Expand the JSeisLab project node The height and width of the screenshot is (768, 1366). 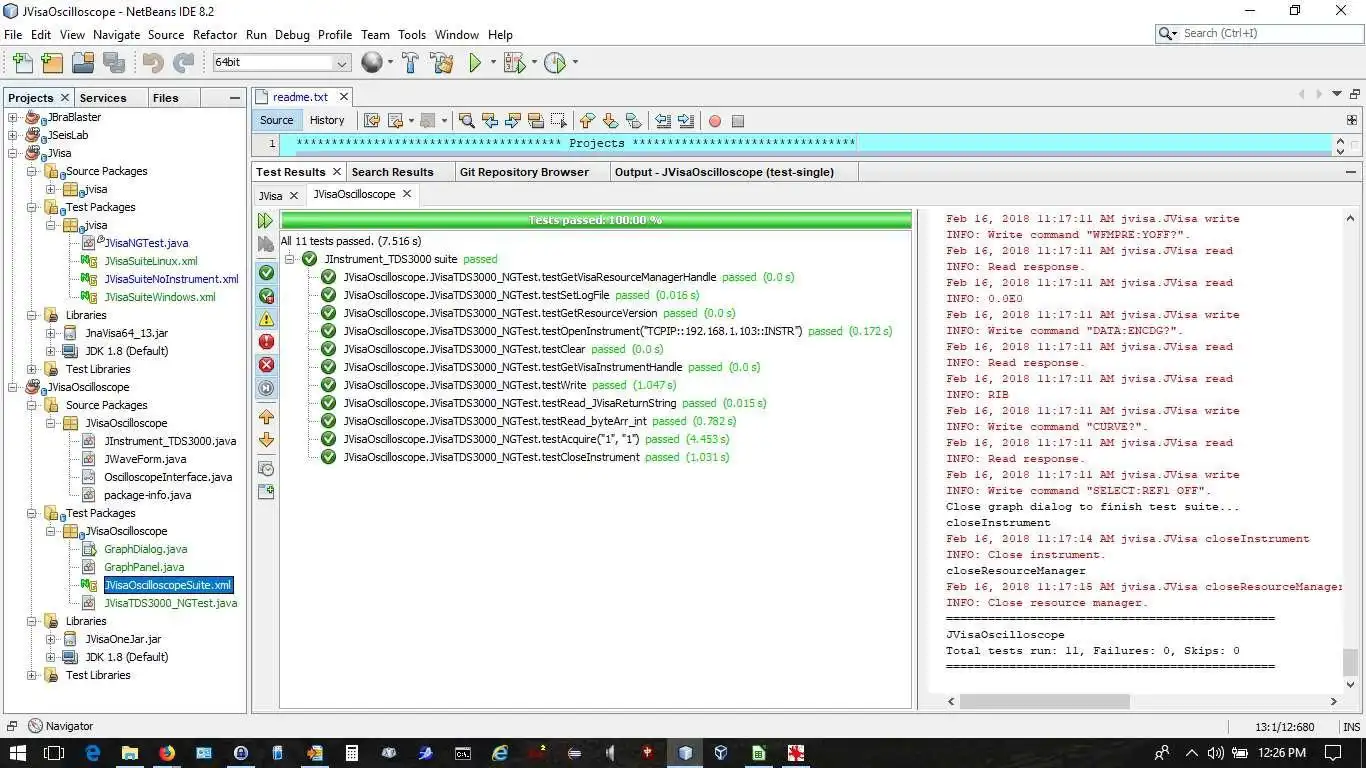pyautogui.click(x=13, y=135)
